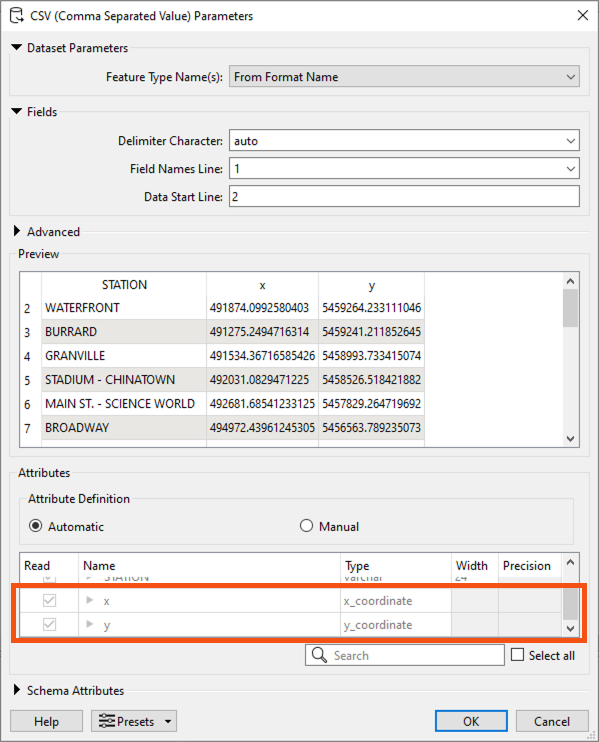Select the Manual attribute definition option

[x=306, y=526]
